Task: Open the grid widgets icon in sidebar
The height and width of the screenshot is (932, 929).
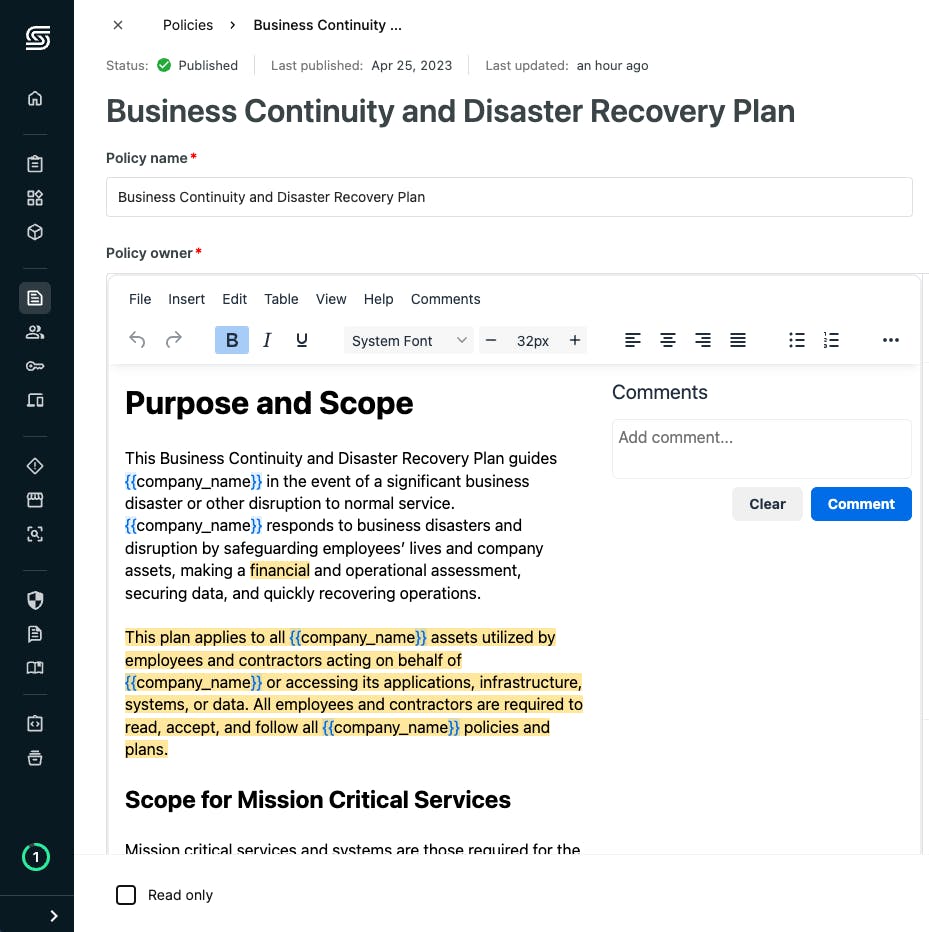Action: 35,198
